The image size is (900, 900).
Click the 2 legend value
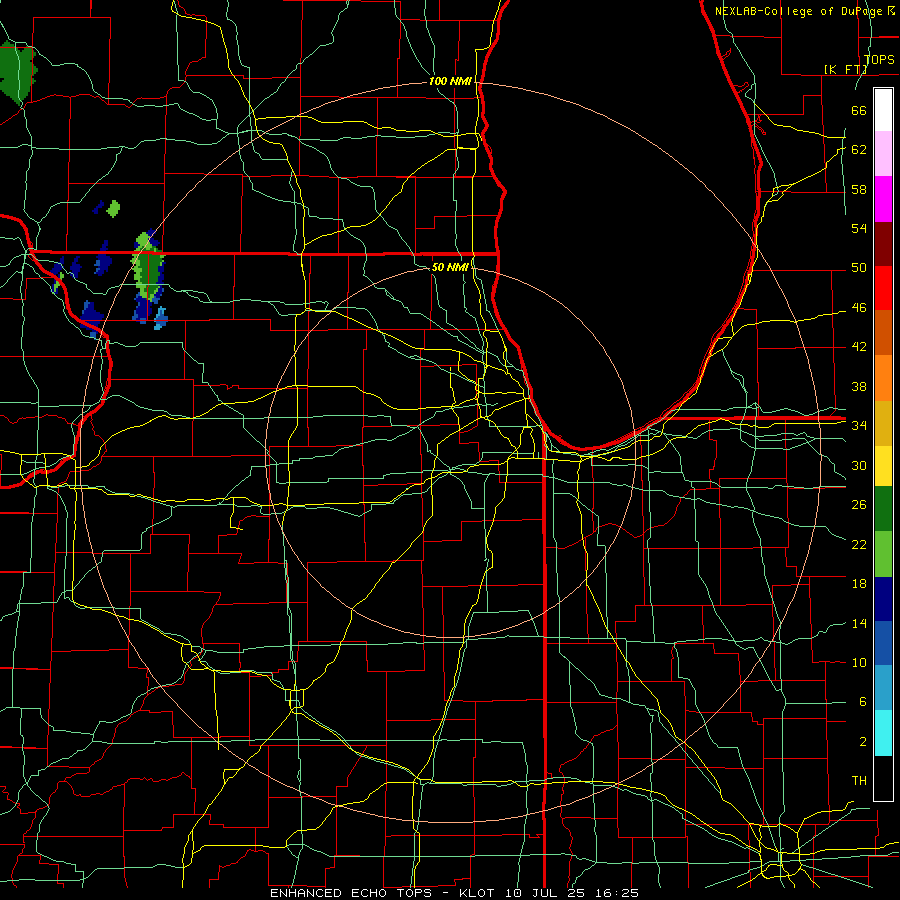click(x=862, y=742)
